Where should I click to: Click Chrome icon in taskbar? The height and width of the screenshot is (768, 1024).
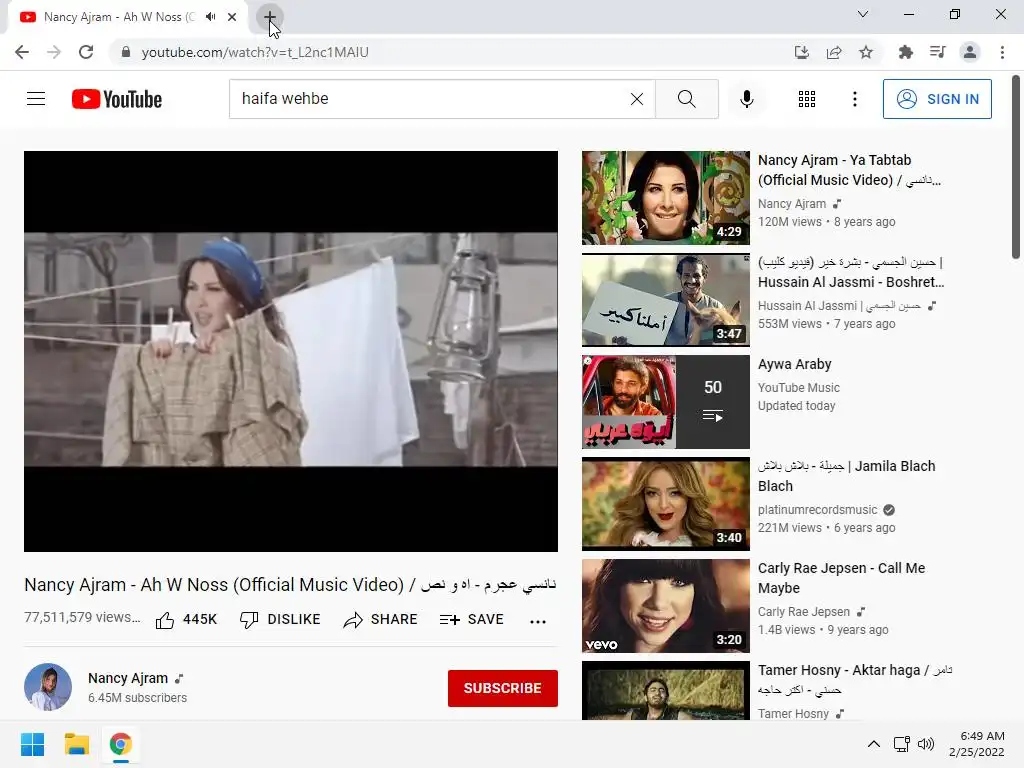click(120, 744)
